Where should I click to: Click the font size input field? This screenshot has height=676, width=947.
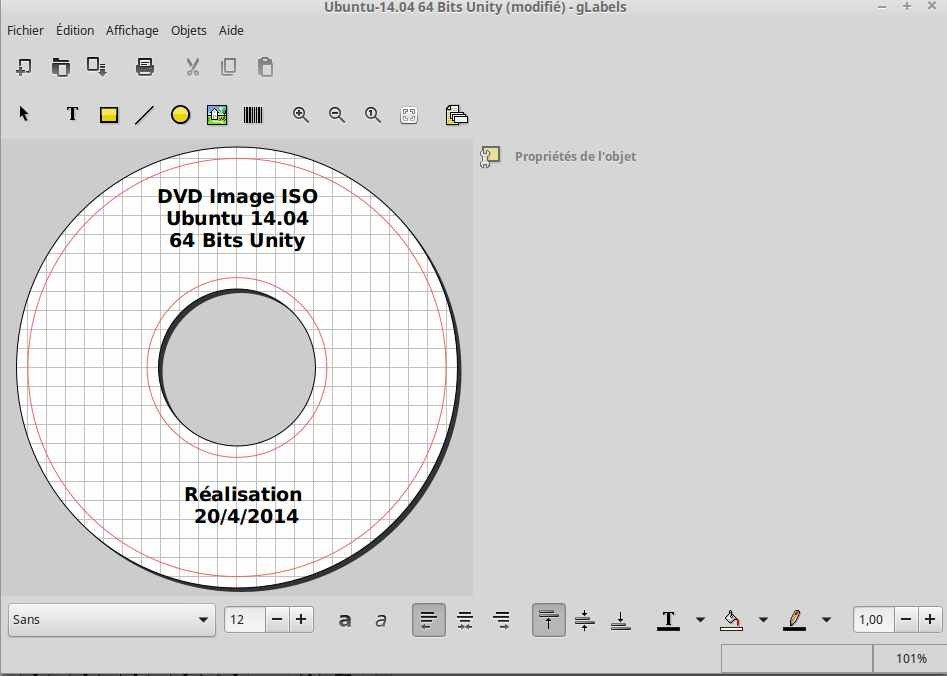[245, 620]
